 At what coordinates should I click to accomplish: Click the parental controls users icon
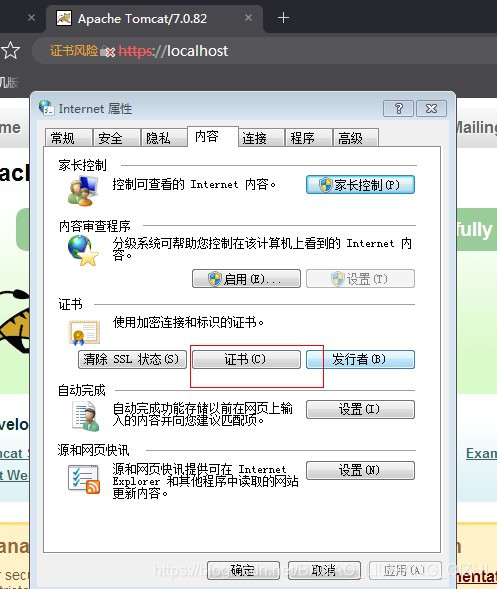[83, 191]
